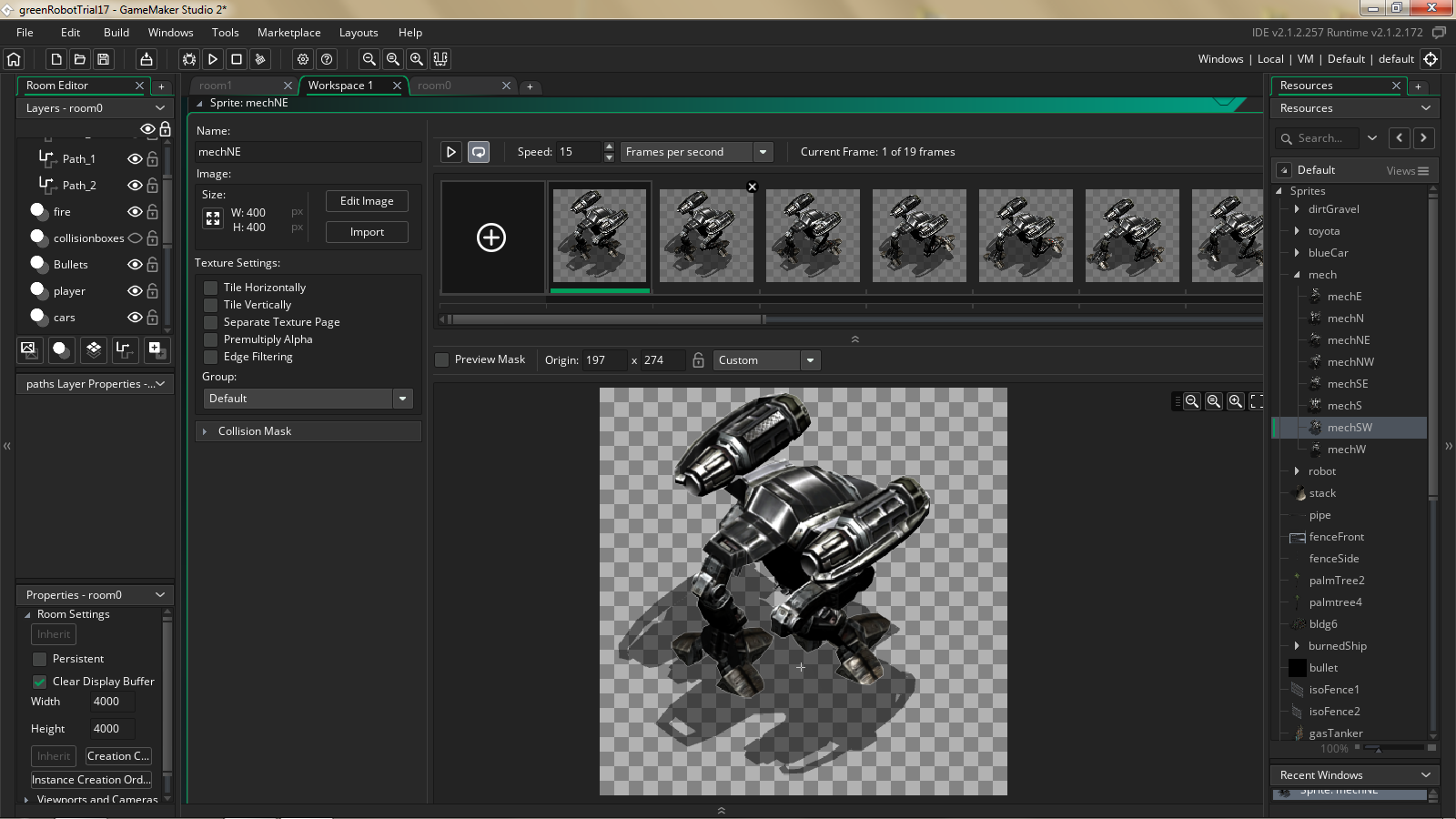Open Game Options gear icon in toolbar
The height and width of the screenshot is (819, 1456).
click(303, 59)
